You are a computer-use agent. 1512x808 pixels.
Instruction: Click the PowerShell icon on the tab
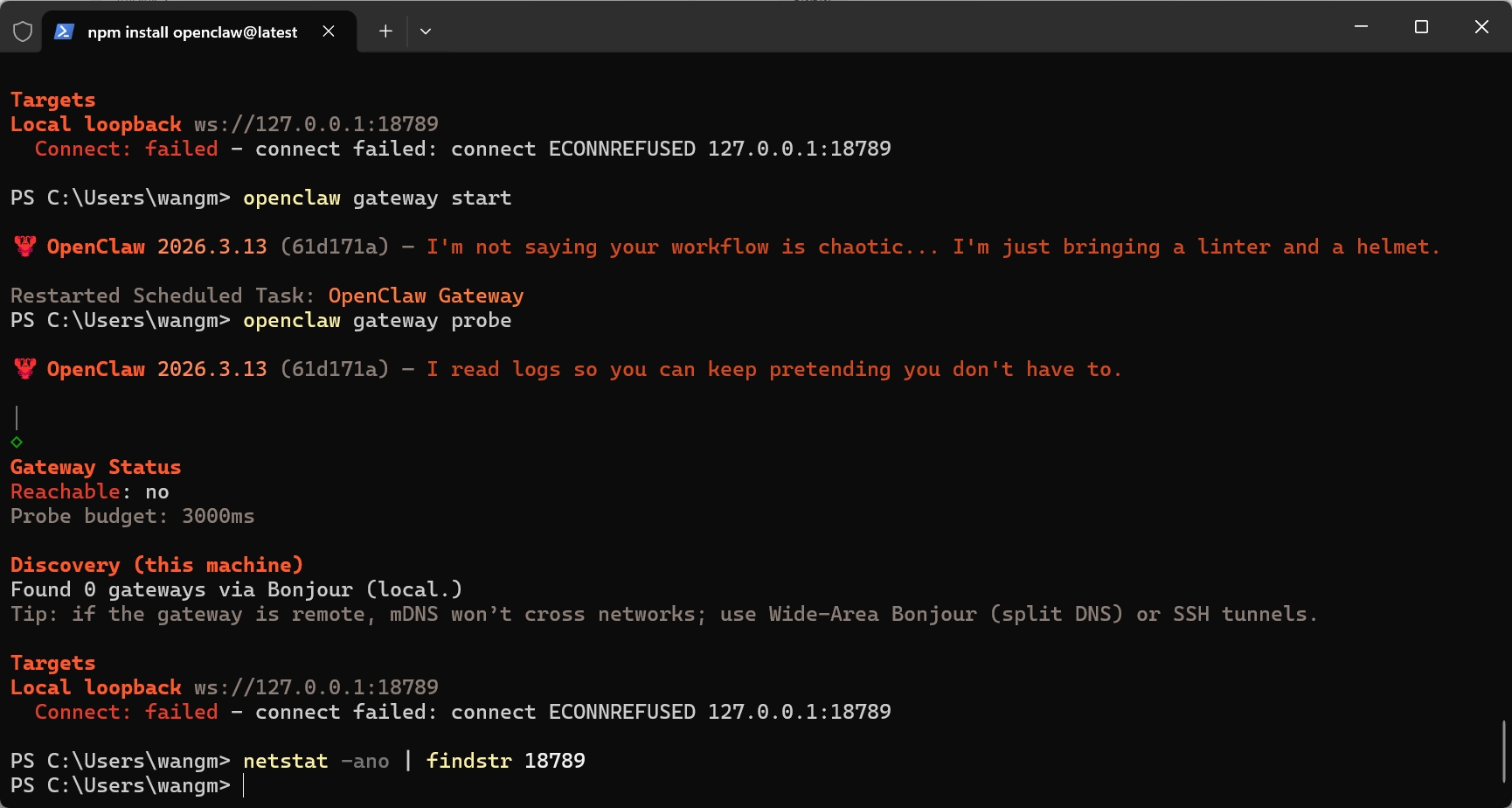pyautogui.click(x=64, y=31)
